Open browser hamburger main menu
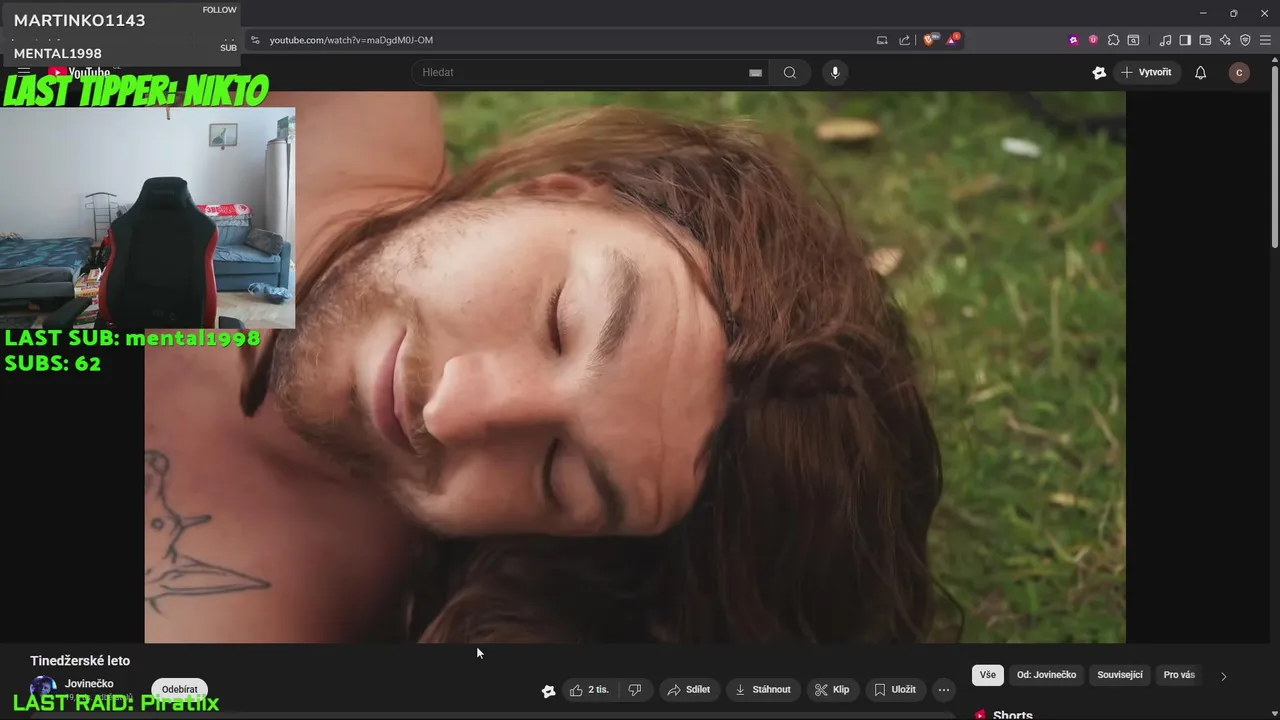This screenshot has height=720, width=1280. (x=1265, y=40)
